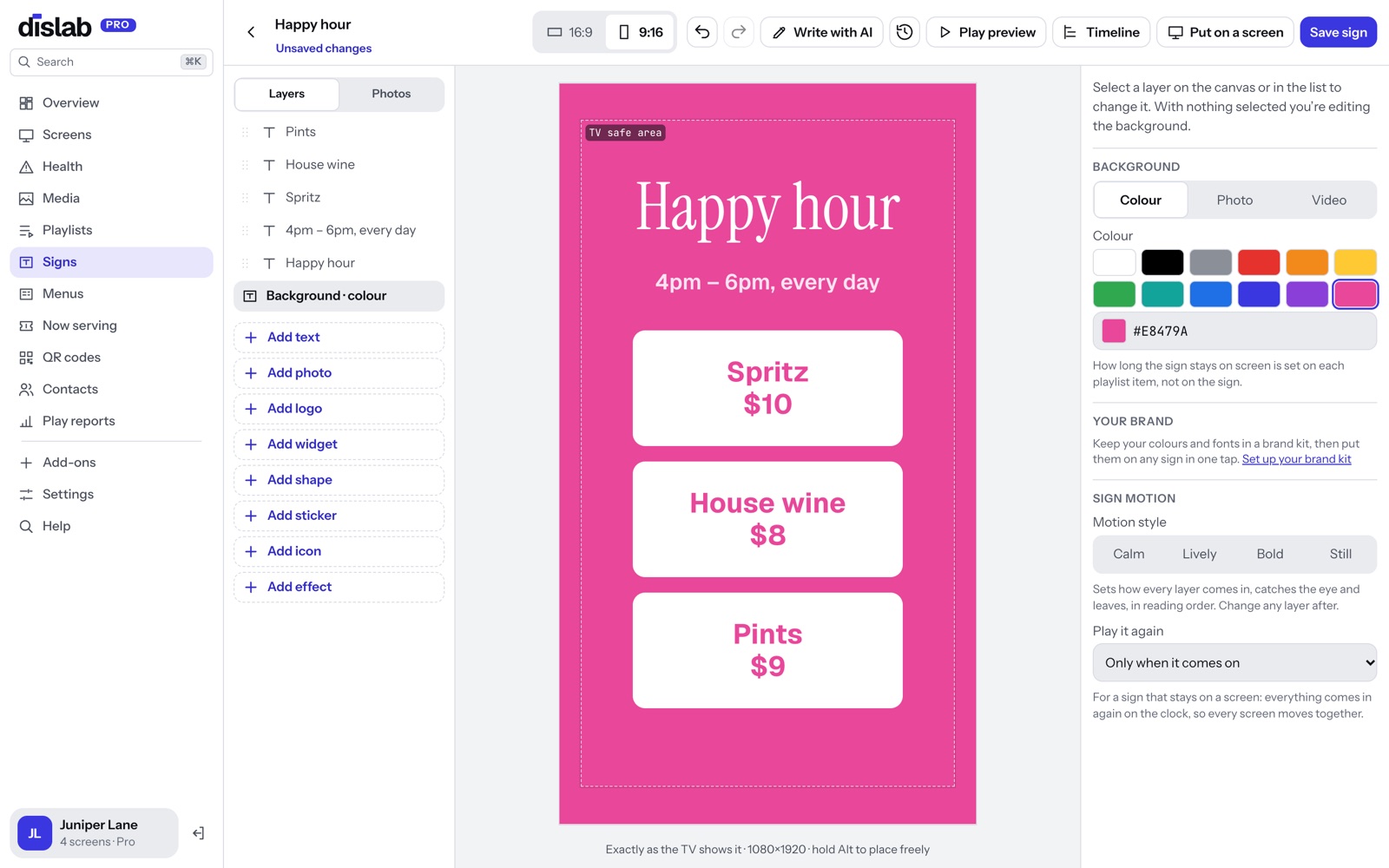Screen dimensions: 1389x868
Task: Pick the green colour swatch
Action: tap(1114, 294)
